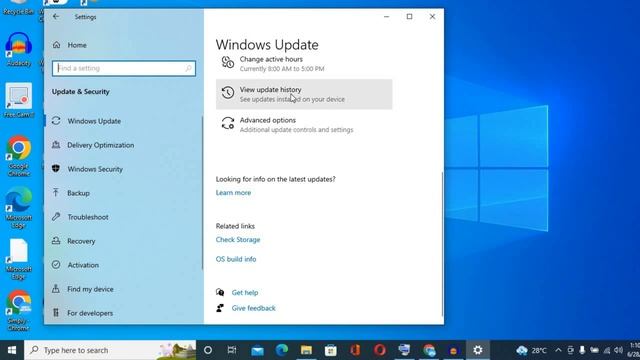
Task: Click the Give feedback link
Action: coord(253,308)
